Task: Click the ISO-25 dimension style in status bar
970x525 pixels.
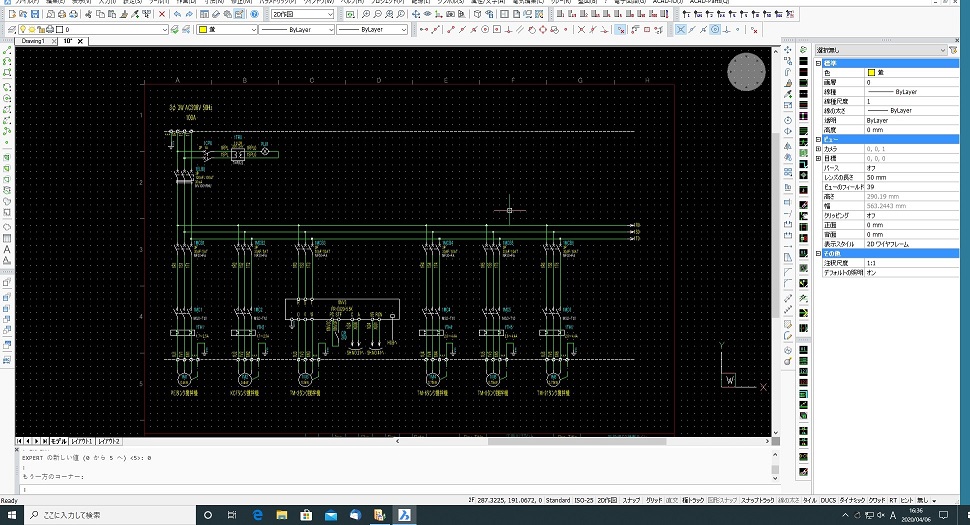Action: (583, 500)
